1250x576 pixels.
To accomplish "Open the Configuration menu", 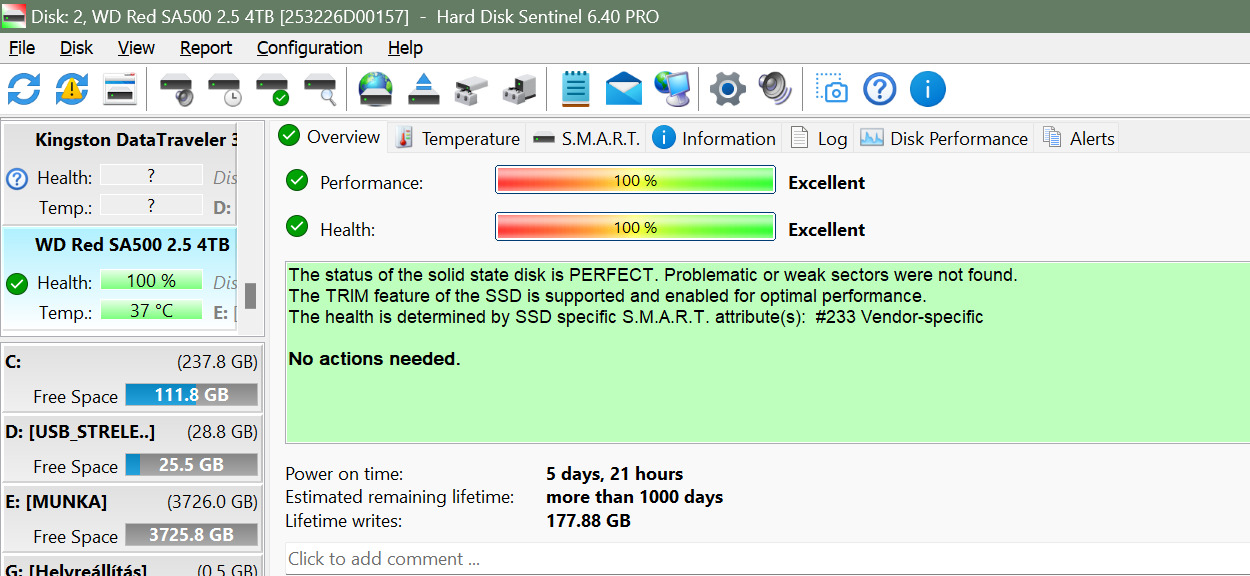I will [x=309, y=48].
